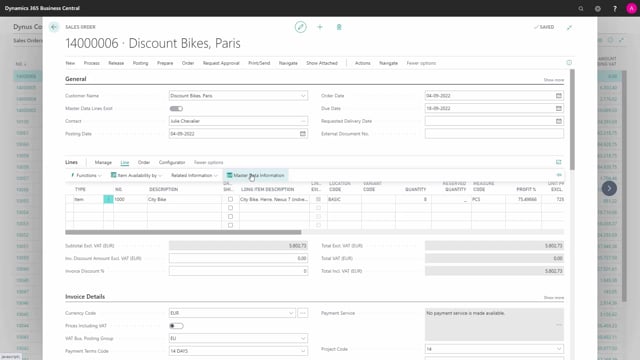Switch to Manage tab in Lines
Screen dimensions: 640x360
tap(103, 162)
